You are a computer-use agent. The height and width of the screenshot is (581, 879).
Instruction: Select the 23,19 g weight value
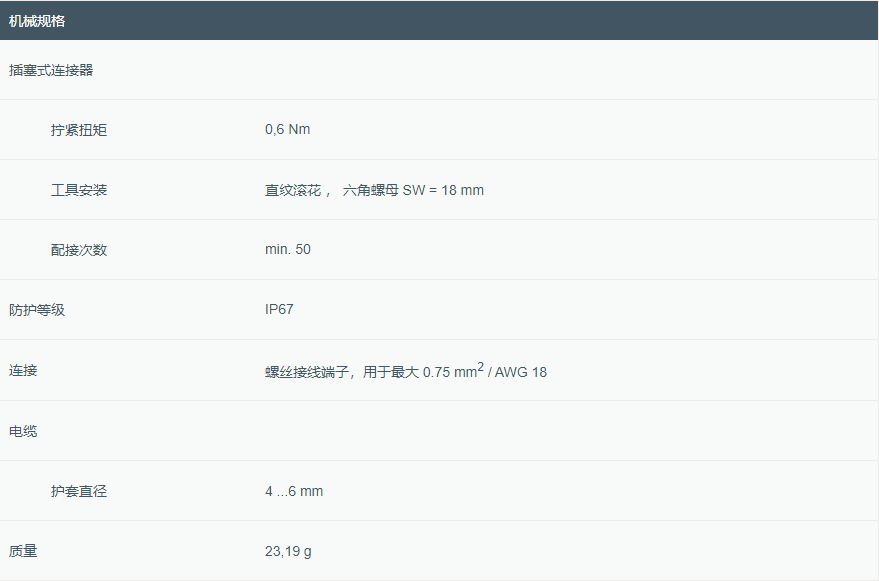(x=289, y=551)
